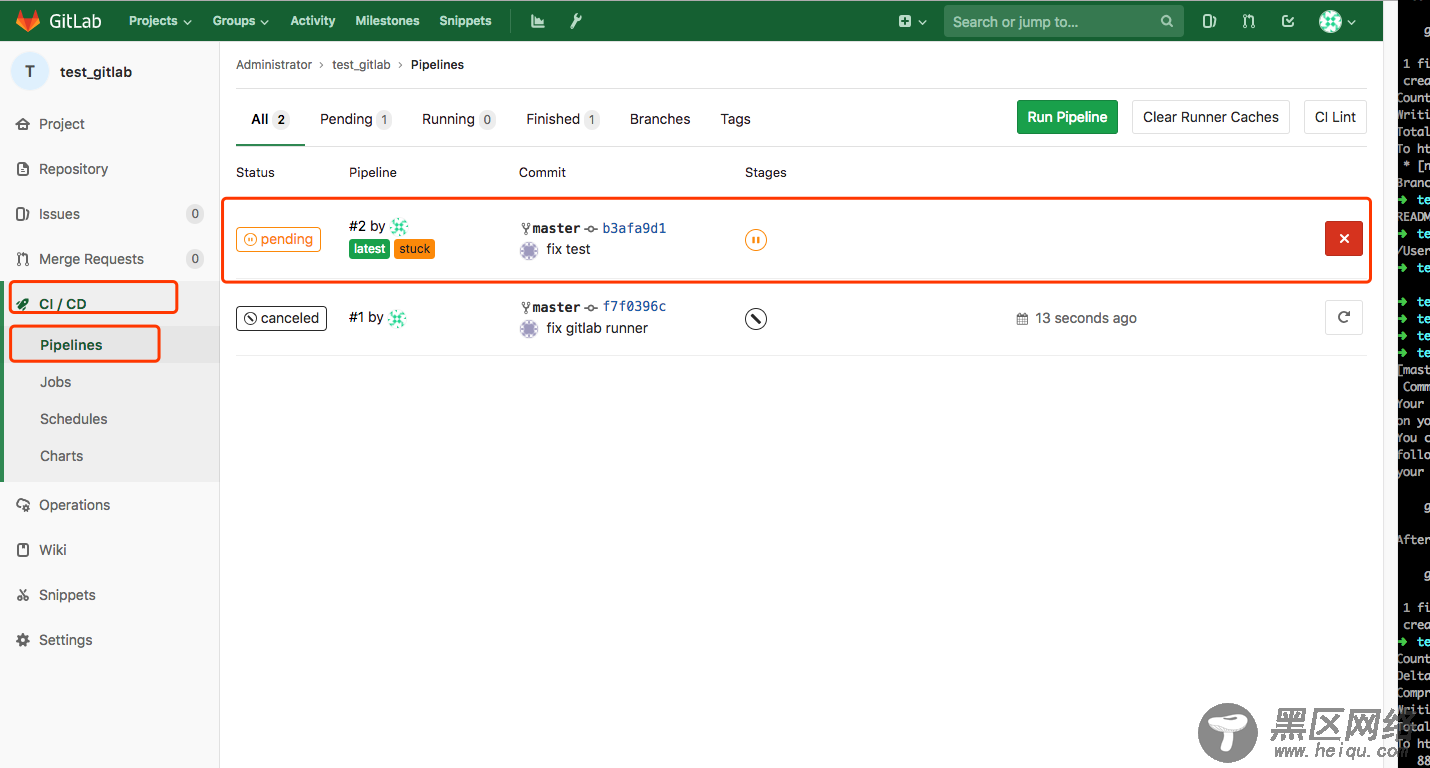This screenshot has width=1430, height=768.
Task: Click the test_gitlab breadcrumb
Action: coord(361,65)
